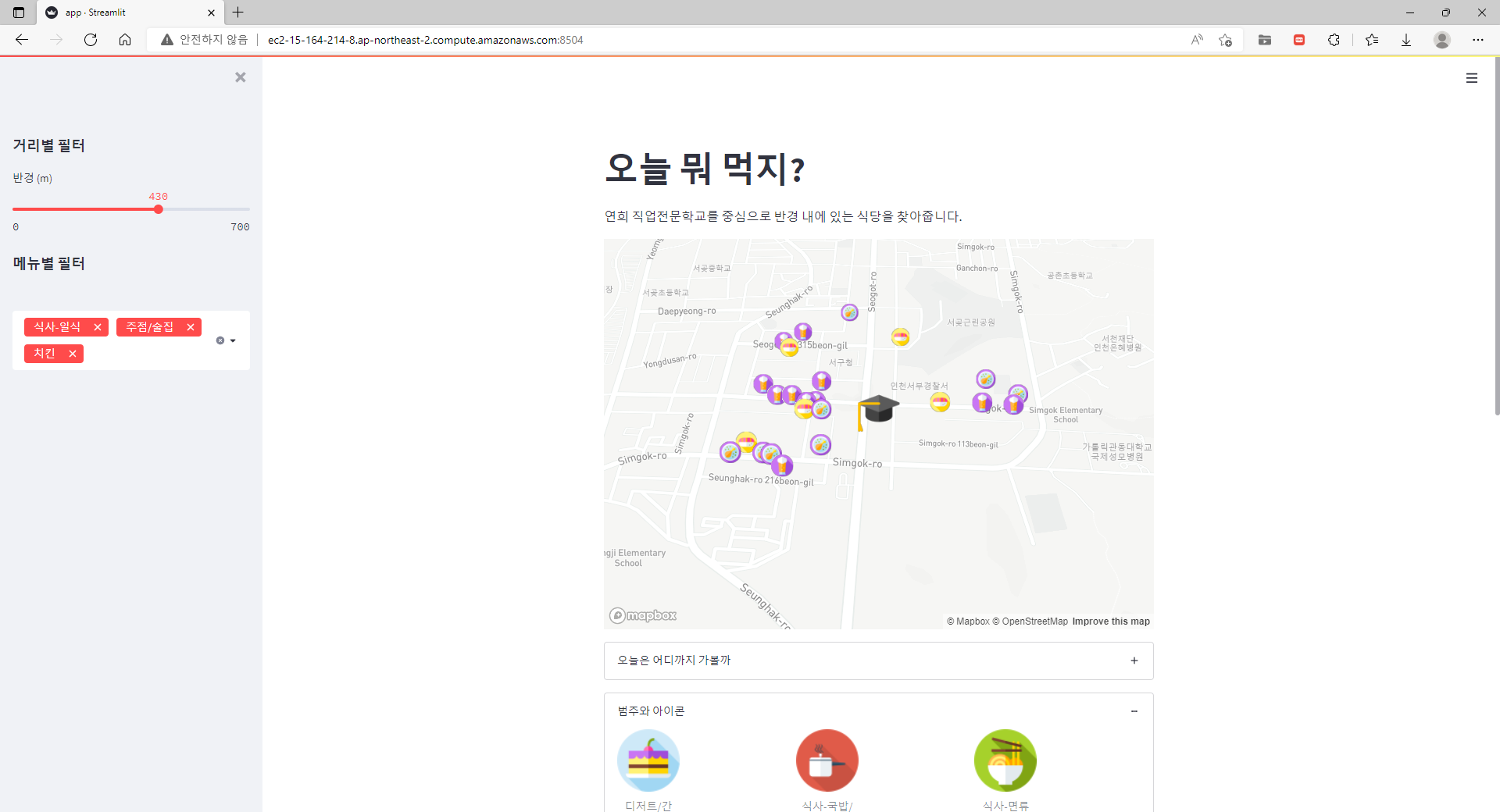Select the 디저트/간식 cake category icon

[648, 760]
